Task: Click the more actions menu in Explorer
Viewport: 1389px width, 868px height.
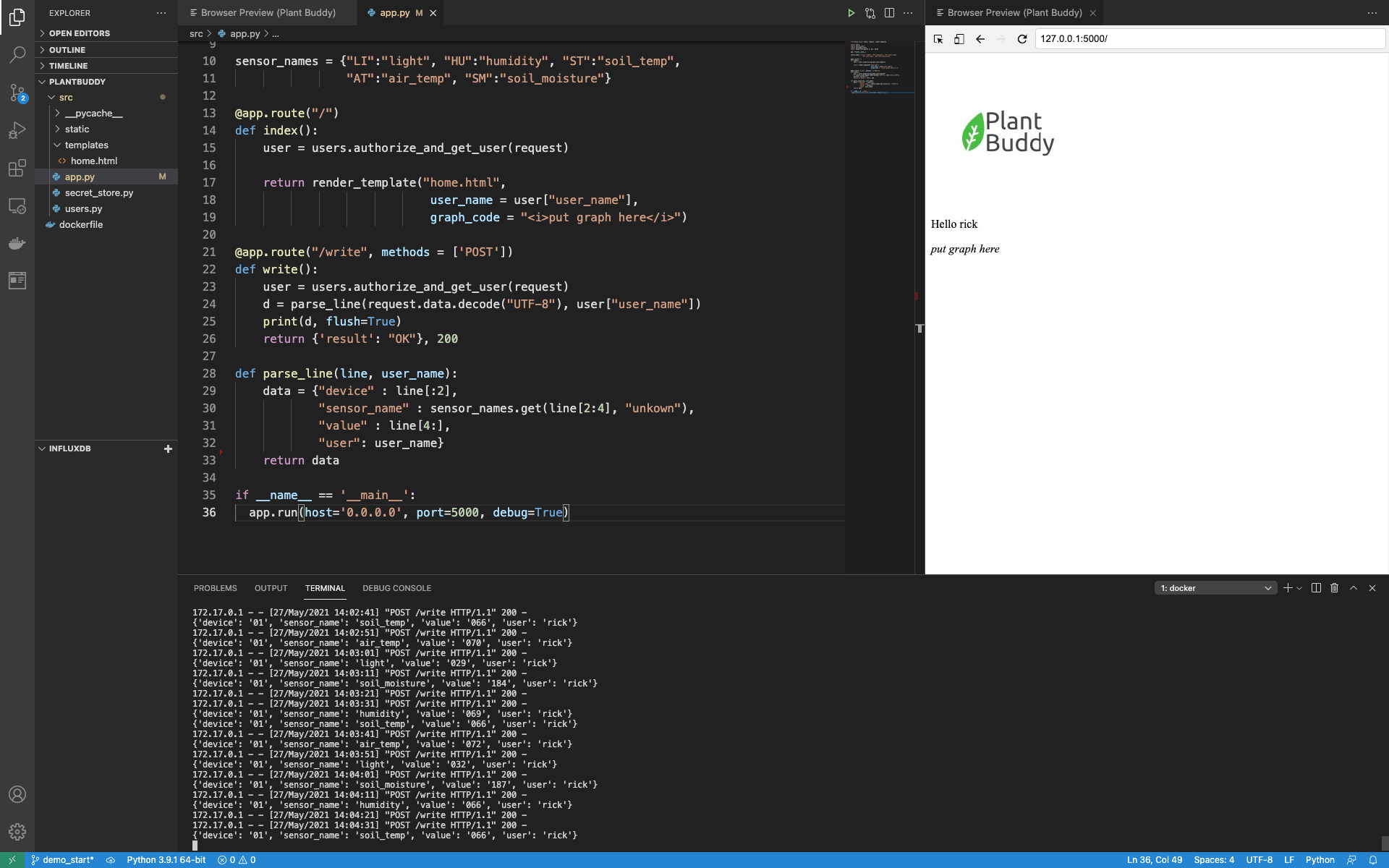Action: point(159,12)
